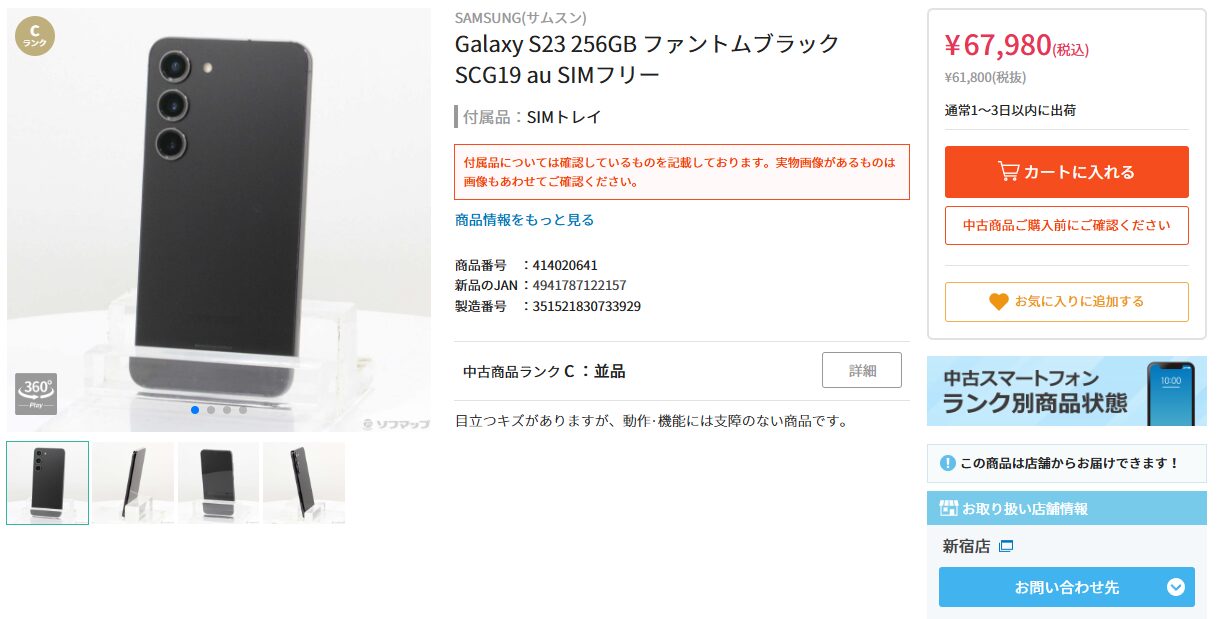
Task: Click the shopping cart icon
Action: [x=1008, y=172]
